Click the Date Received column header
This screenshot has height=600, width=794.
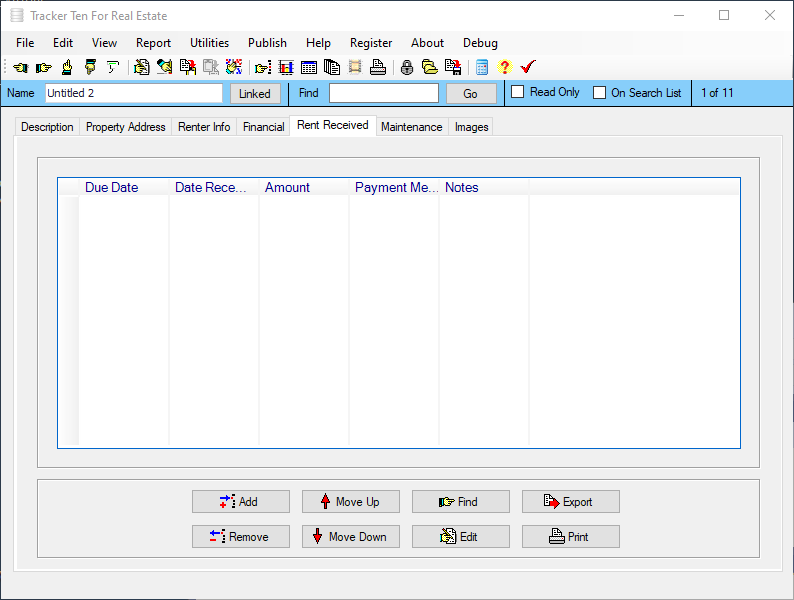pos(214,187)
